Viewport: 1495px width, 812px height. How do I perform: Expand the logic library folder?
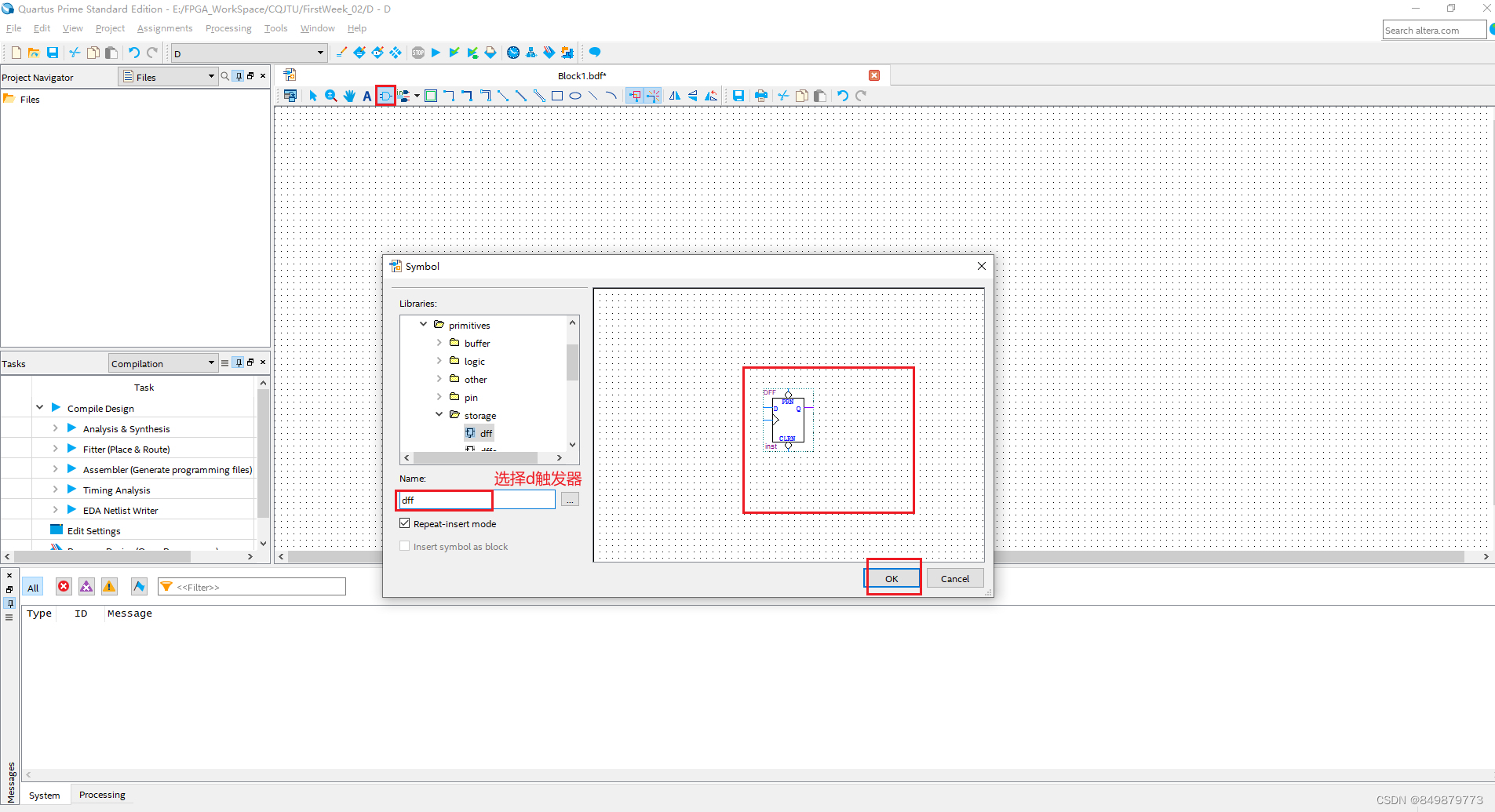click(439, 360)
